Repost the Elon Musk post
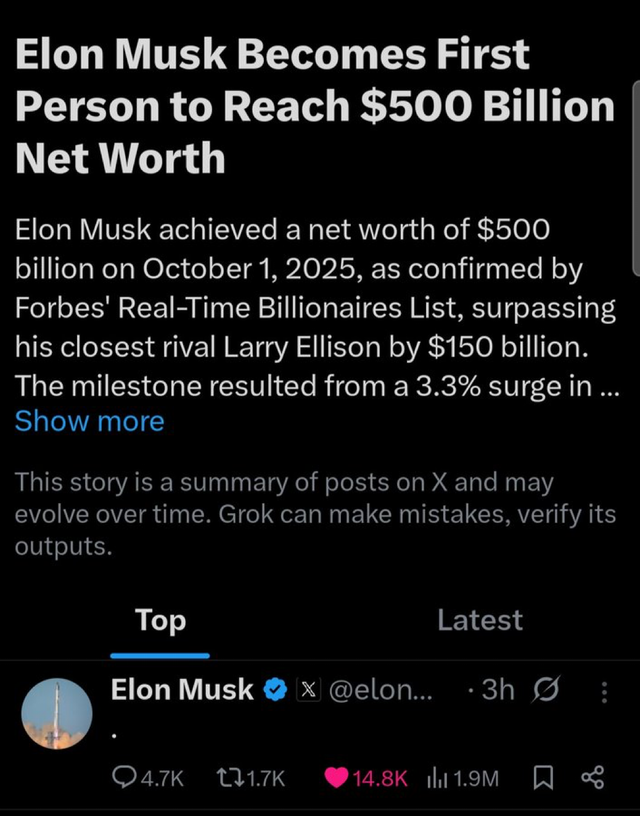Image resolution: width=640 pixels, height=816 pixels. (x=229, y=777)
